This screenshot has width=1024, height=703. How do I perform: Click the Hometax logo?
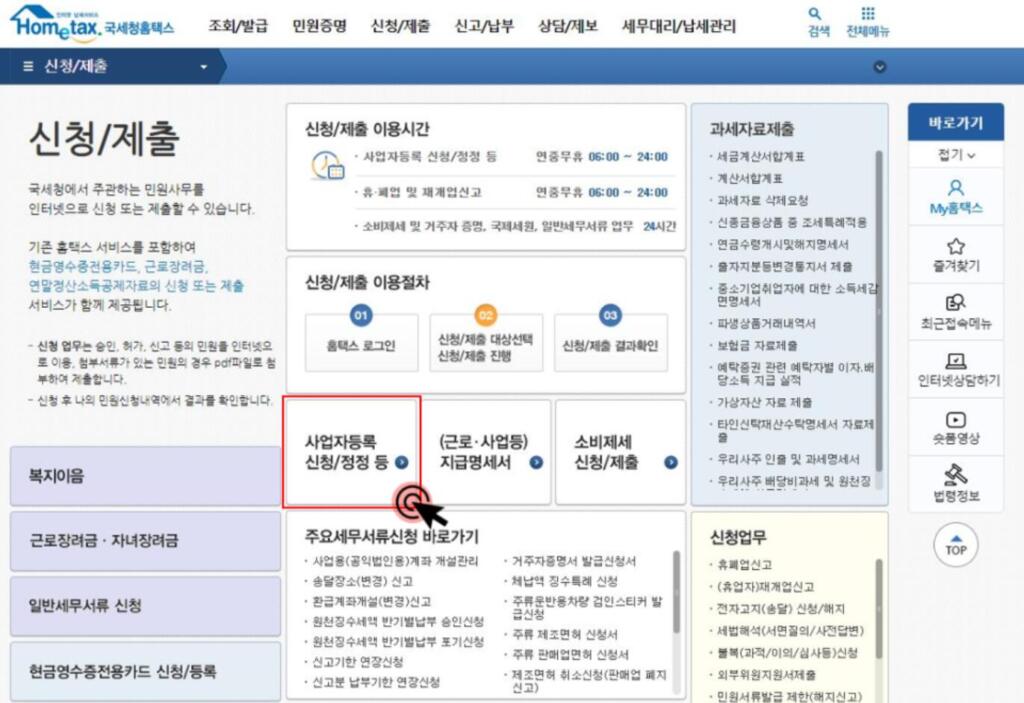click(90, 24)
